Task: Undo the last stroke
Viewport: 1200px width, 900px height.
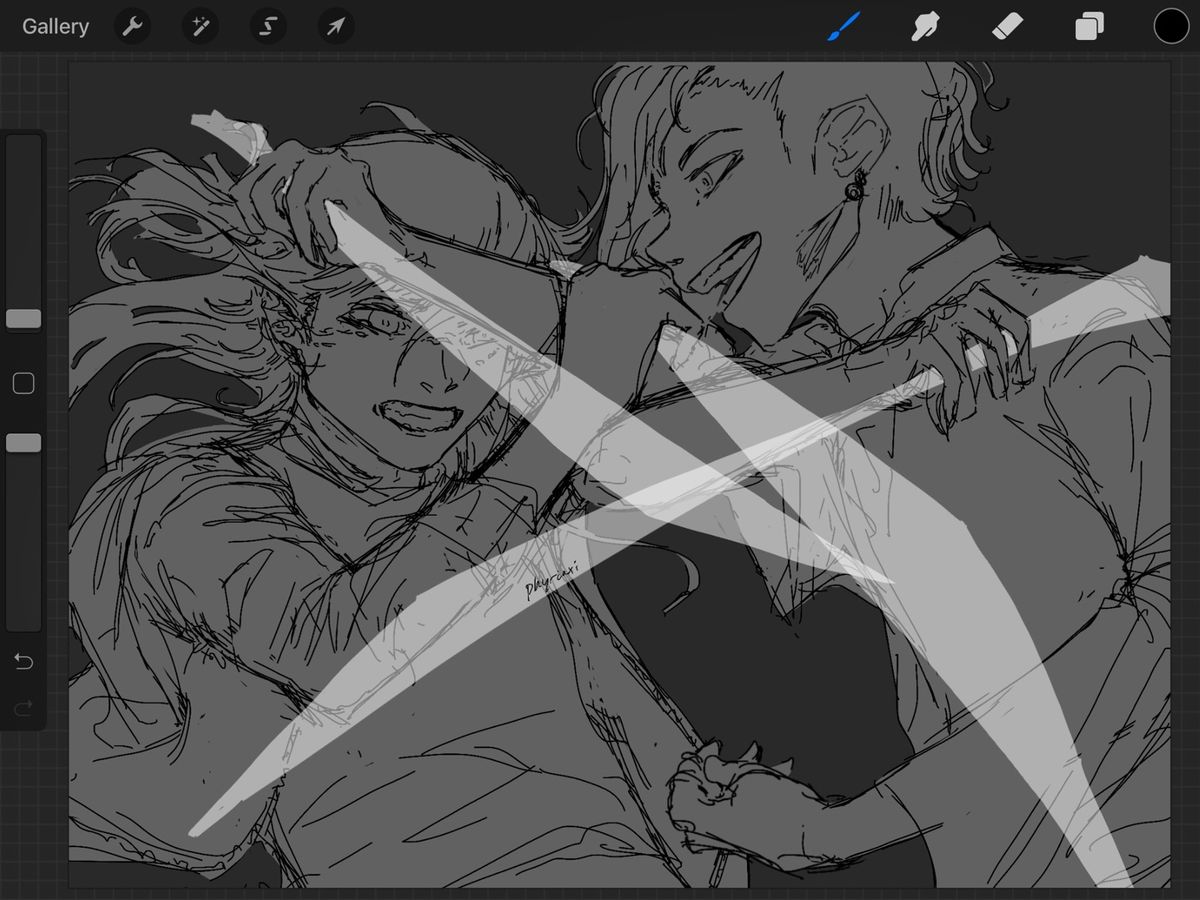Action: click(x=24, y=661)
